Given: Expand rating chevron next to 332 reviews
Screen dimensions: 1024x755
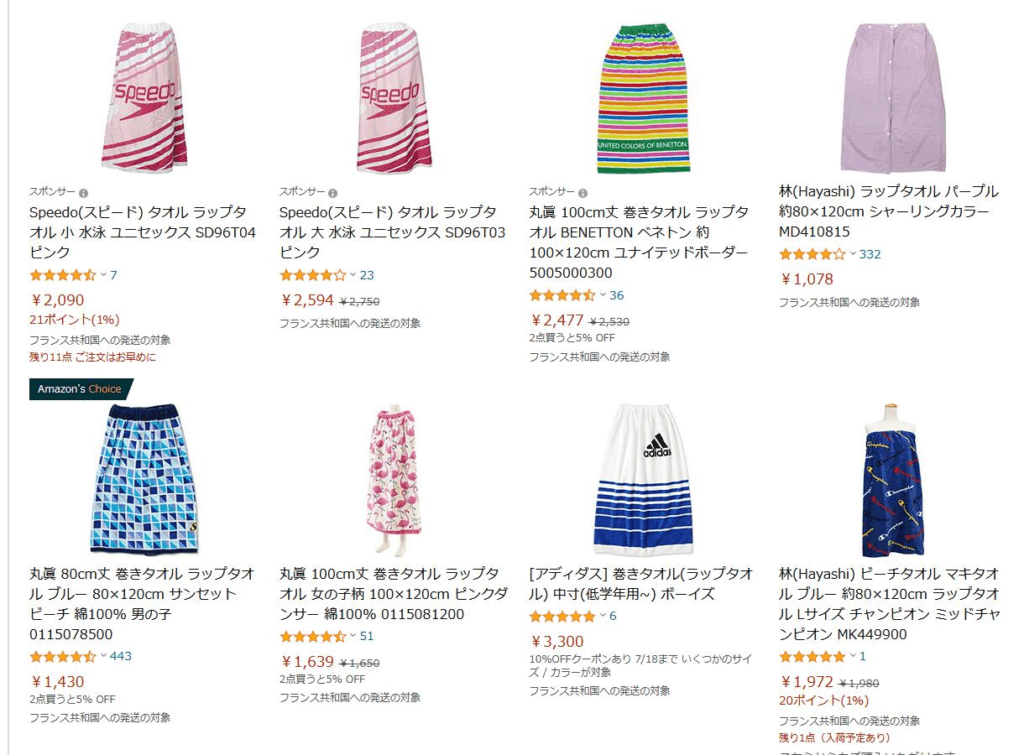Looking at the screenshot, I should [x=853, y=254].
